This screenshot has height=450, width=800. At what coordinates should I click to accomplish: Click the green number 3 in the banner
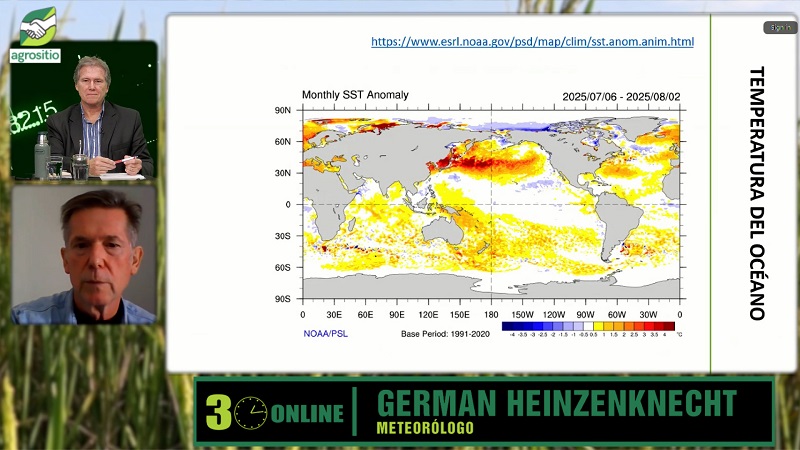(218, 412)
